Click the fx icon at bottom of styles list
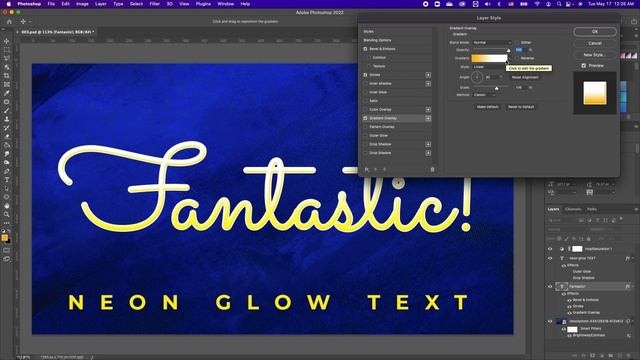The image size is (640, 360). click(x=367, y=169)
